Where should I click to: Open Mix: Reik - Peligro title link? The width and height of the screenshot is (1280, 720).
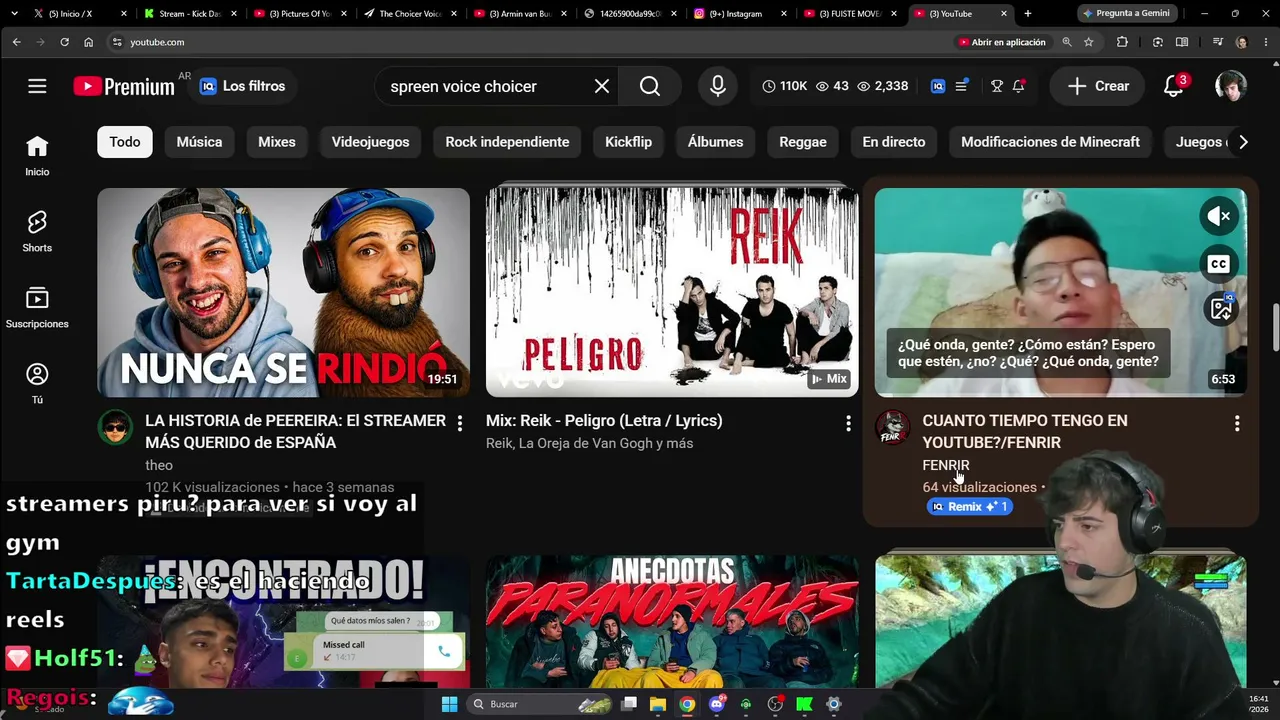[604, 421]
